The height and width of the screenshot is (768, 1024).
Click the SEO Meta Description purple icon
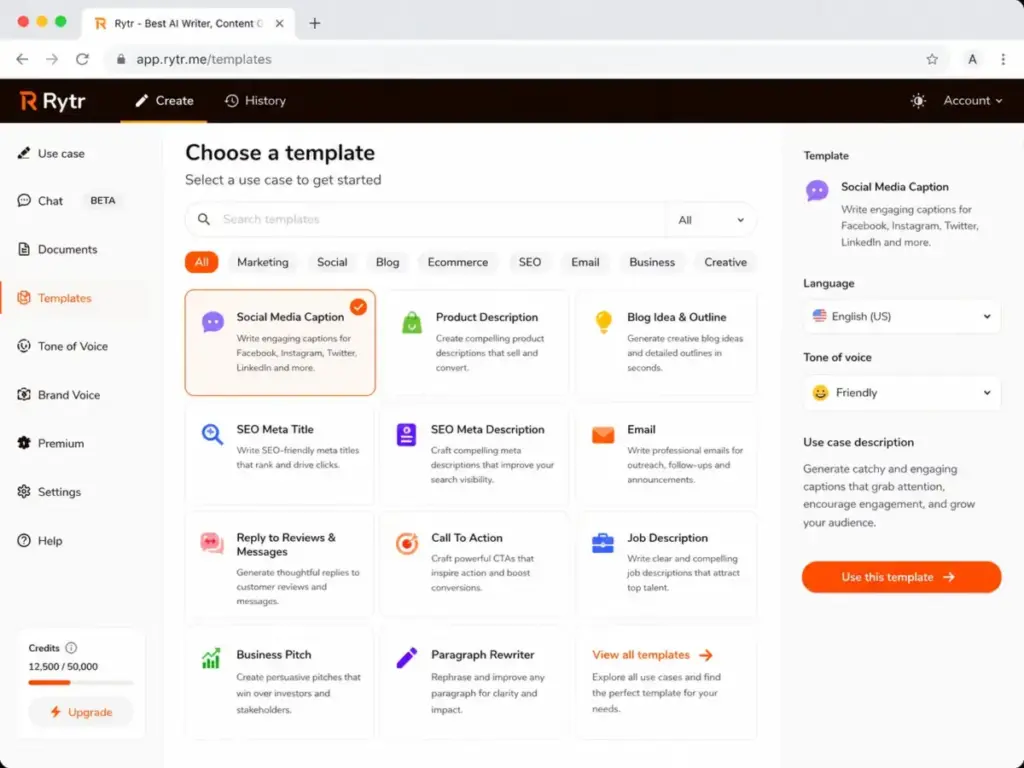[406, 434]
